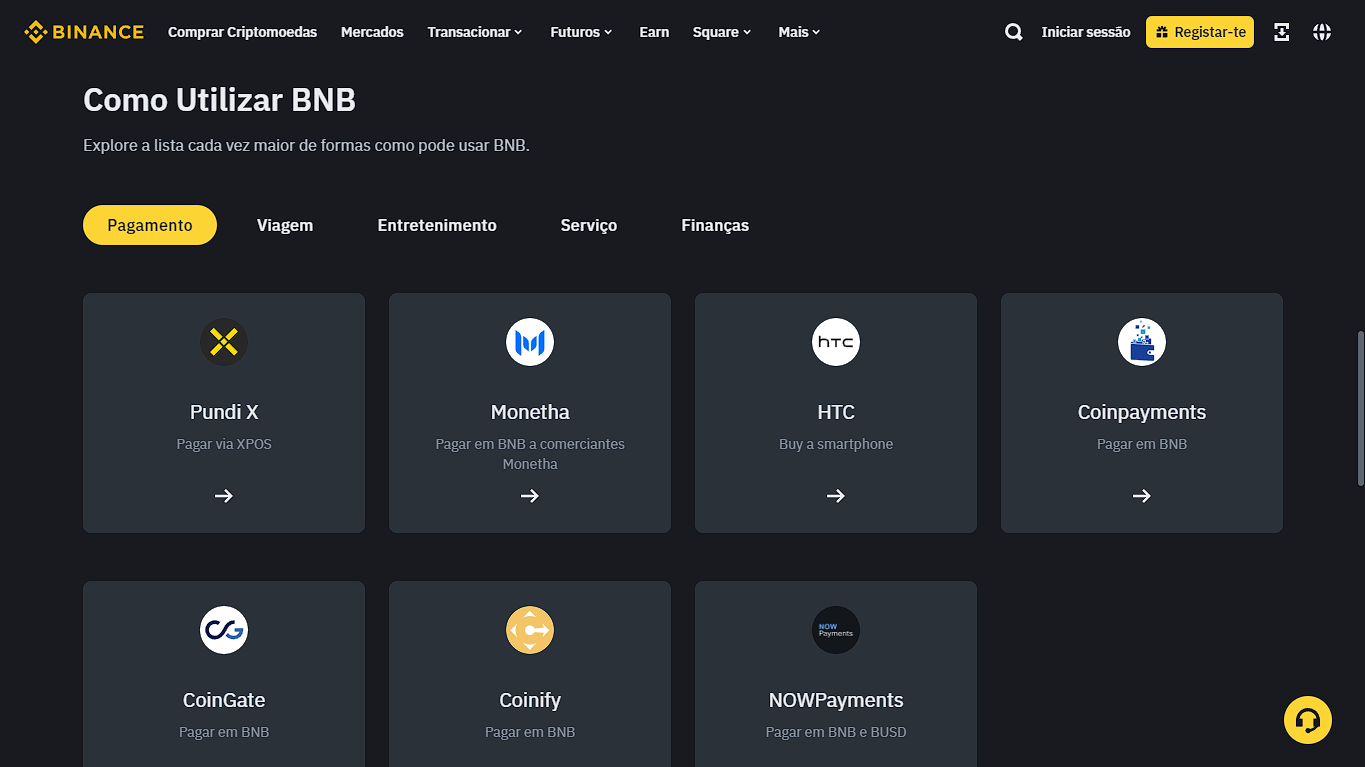Click the Monetha logo icon

(529, 342)
